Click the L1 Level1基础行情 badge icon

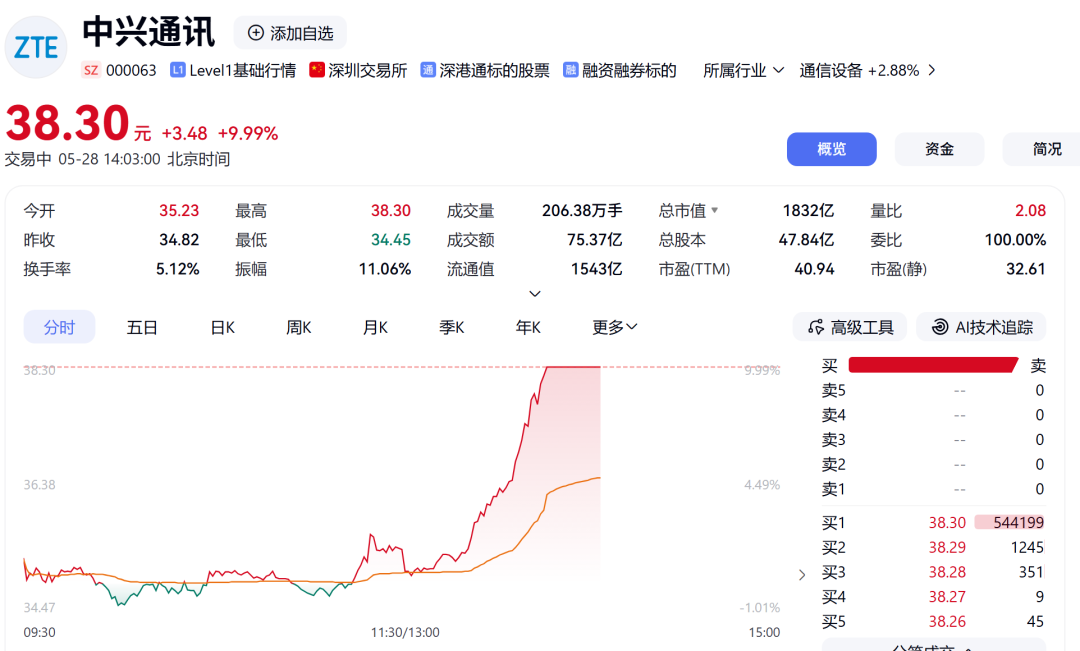coord(178,70)
